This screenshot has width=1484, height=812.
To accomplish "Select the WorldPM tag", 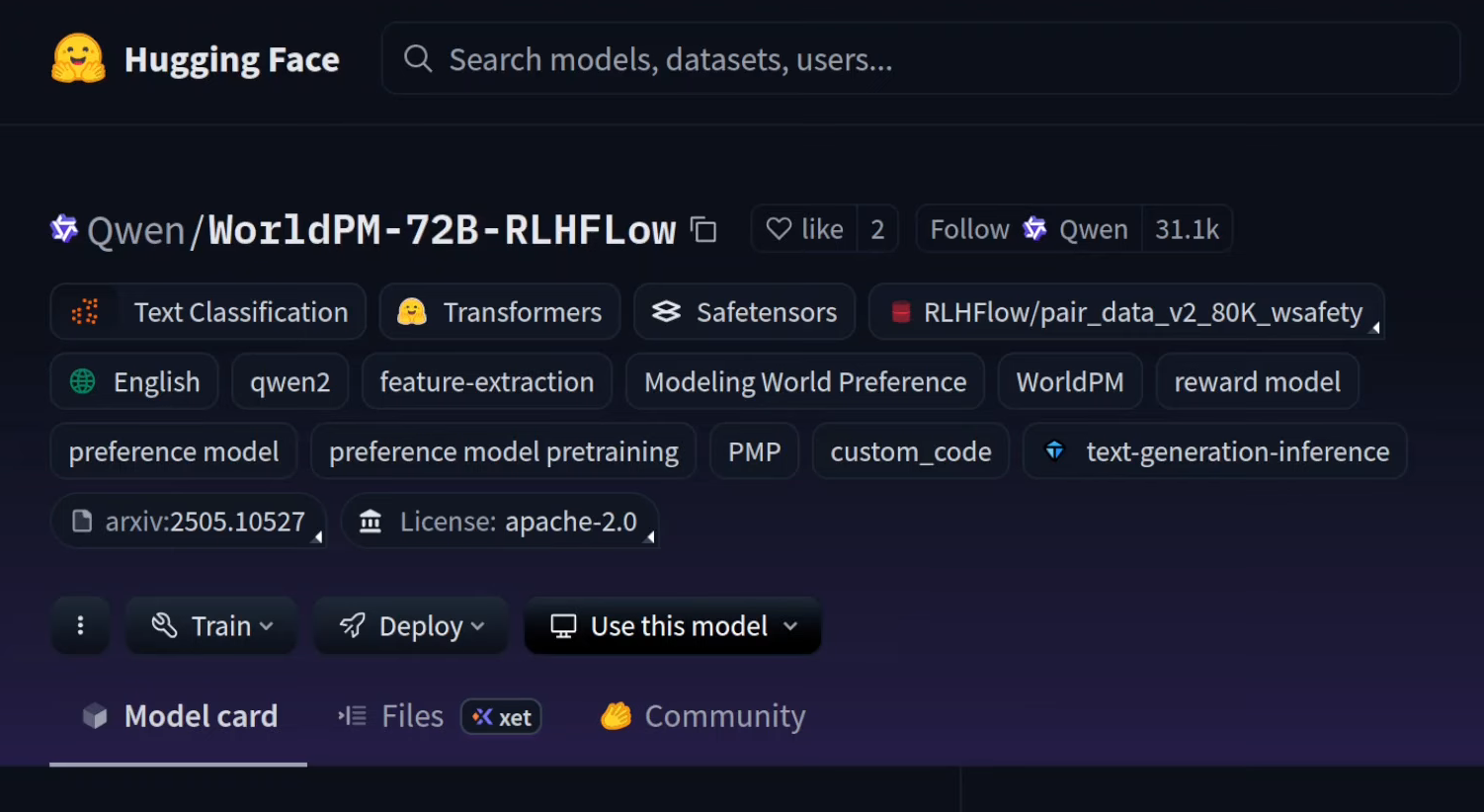I will [1070, 381].
